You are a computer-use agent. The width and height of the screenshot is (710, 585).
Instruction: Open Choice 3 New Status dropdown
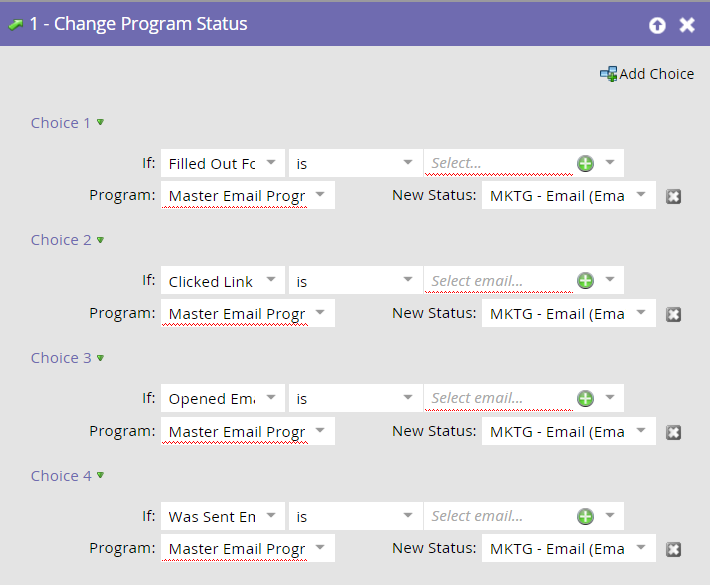(641, 431)
